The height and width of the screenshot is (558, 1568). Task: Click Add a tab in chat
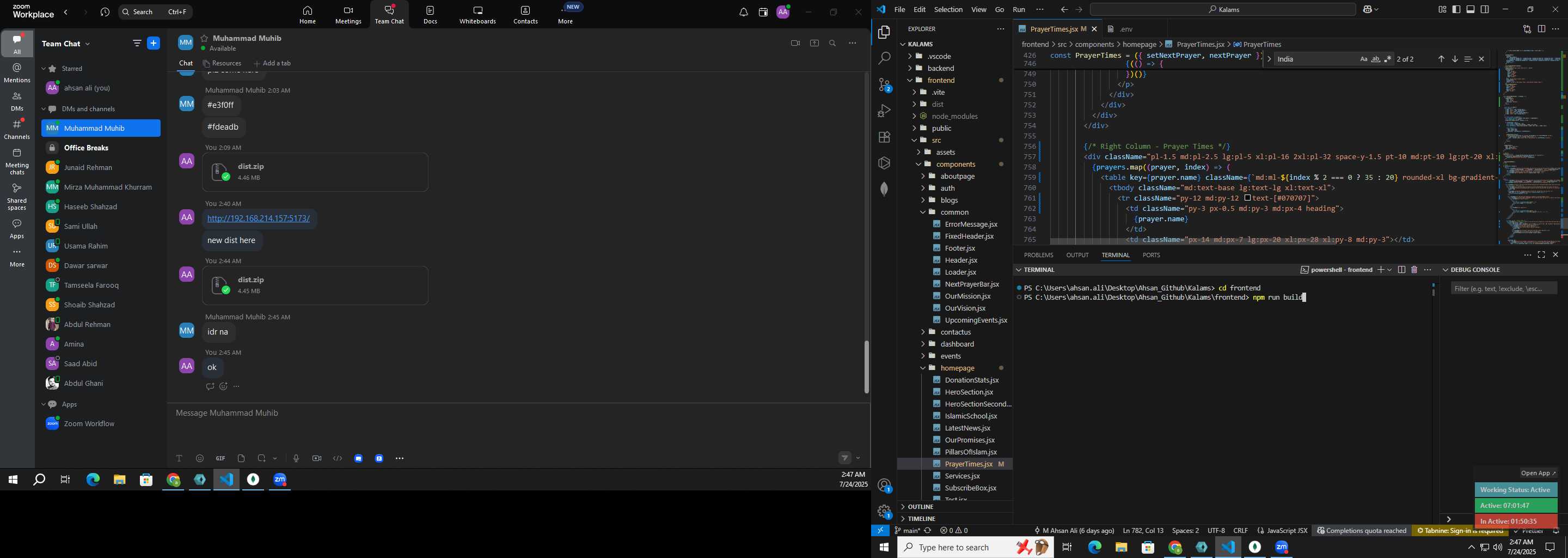point(272,63)
